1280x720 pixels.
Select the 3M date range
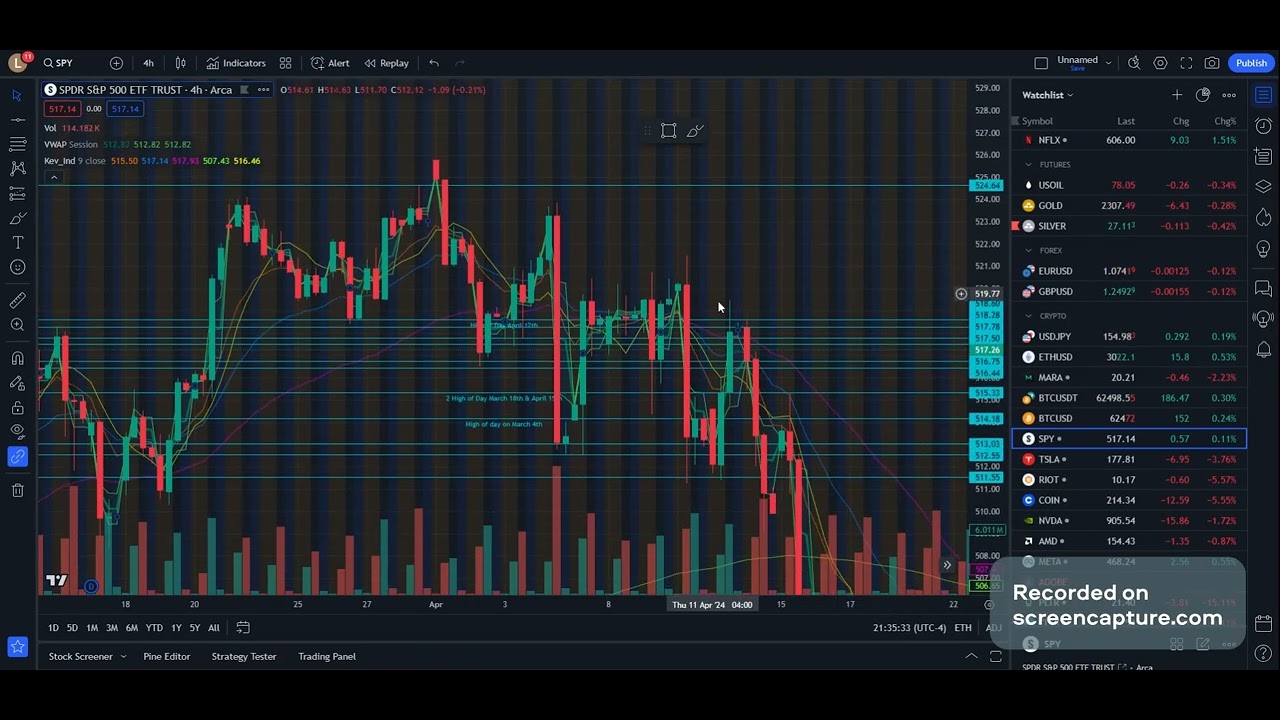click(112, 628)
